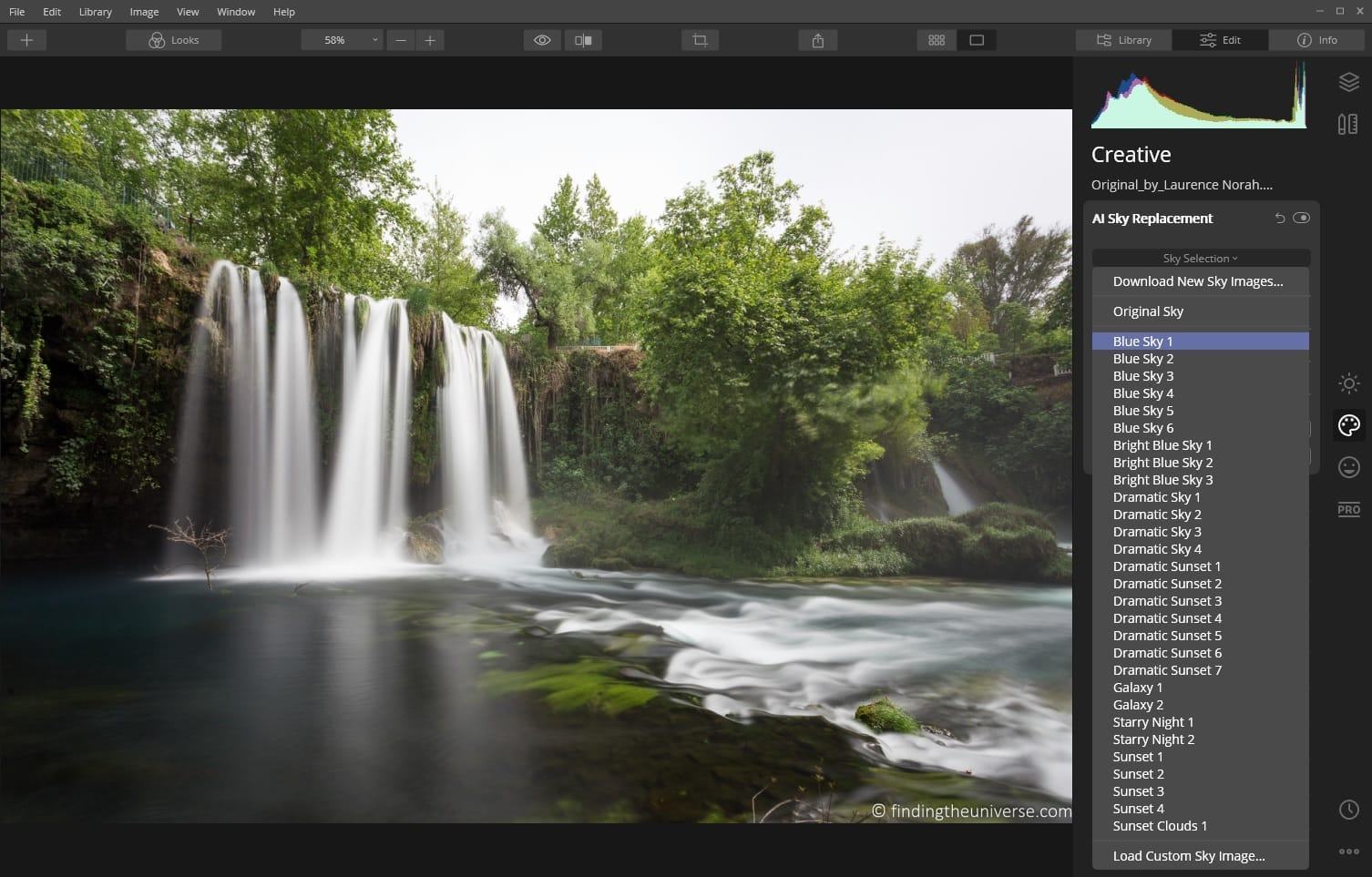Switch to the Library tab
Screen dimensions: 1372x877
(x=1123, y=40)
